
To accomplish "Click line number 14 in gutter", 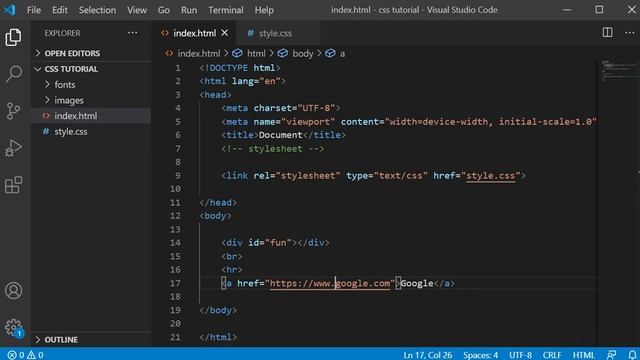I will click(176, 243).
